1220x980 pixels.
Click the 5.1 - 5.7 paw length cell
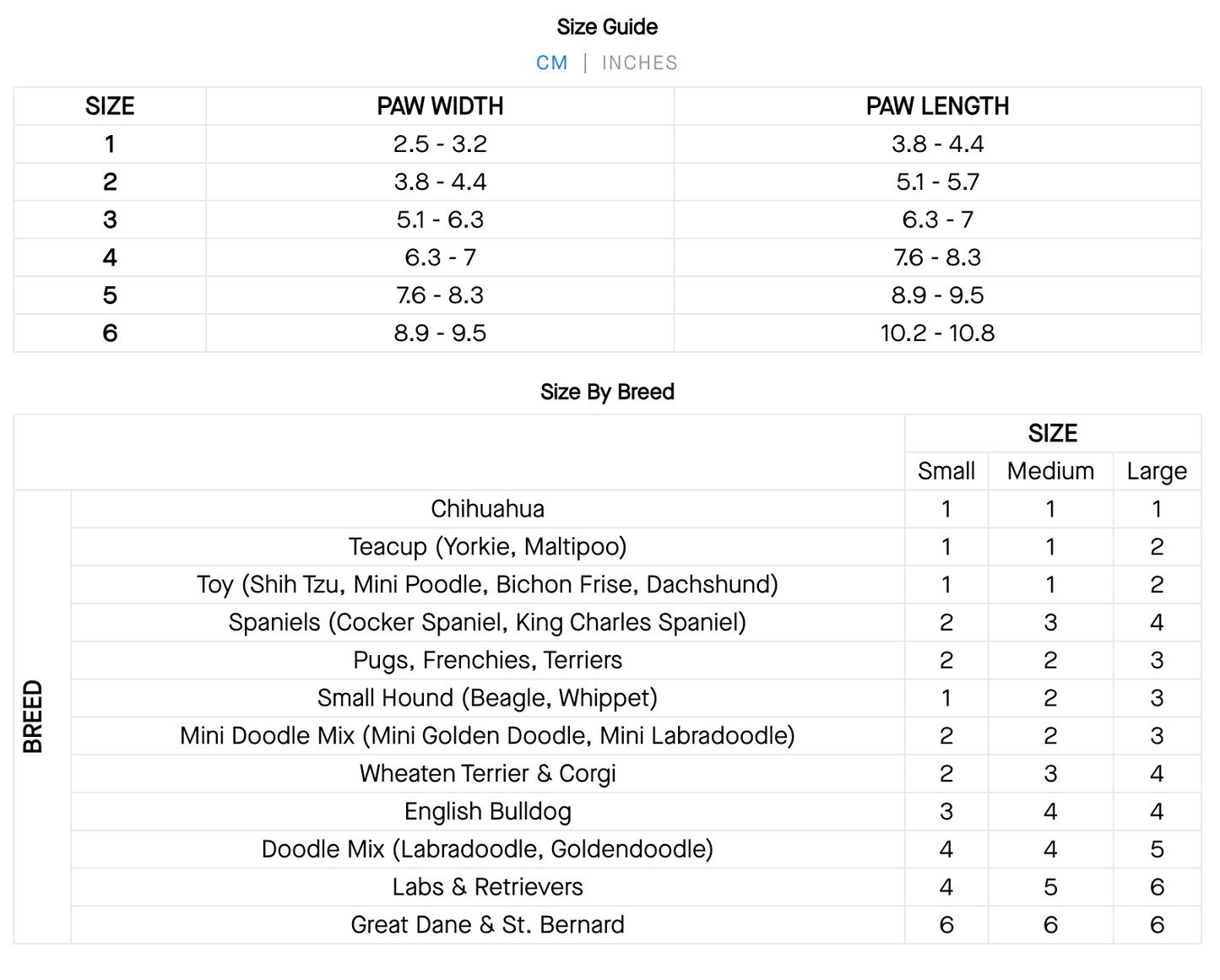[937, 182]
